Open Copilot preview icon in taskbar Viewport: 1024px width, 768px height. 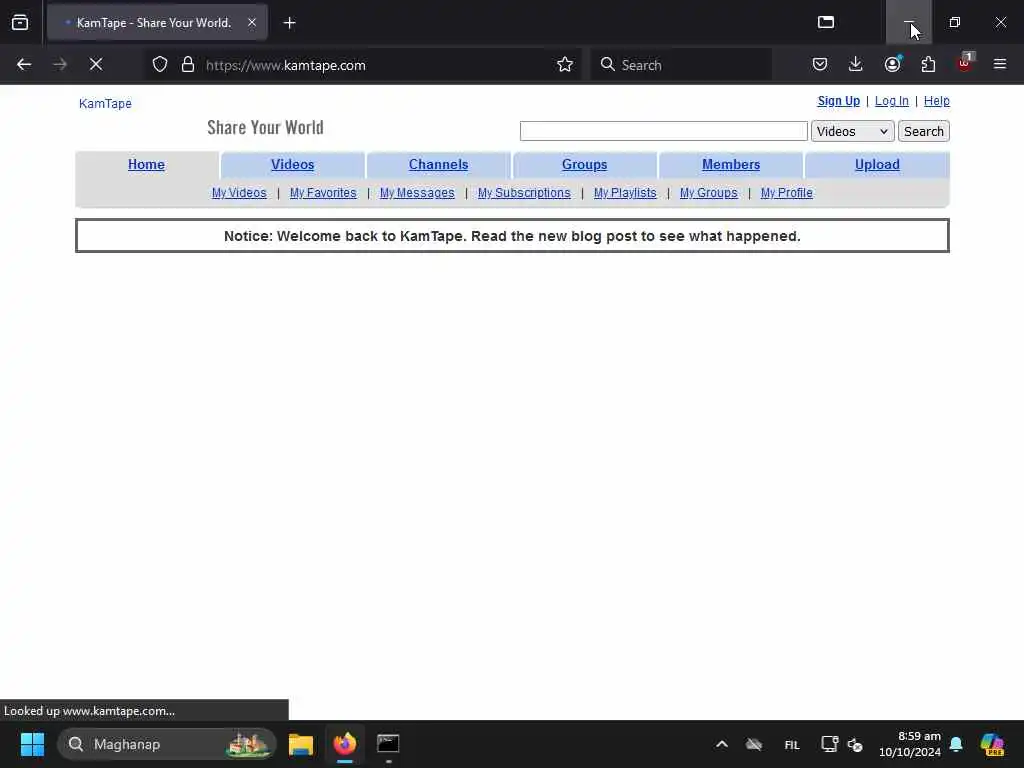click(x=992, y=744)
